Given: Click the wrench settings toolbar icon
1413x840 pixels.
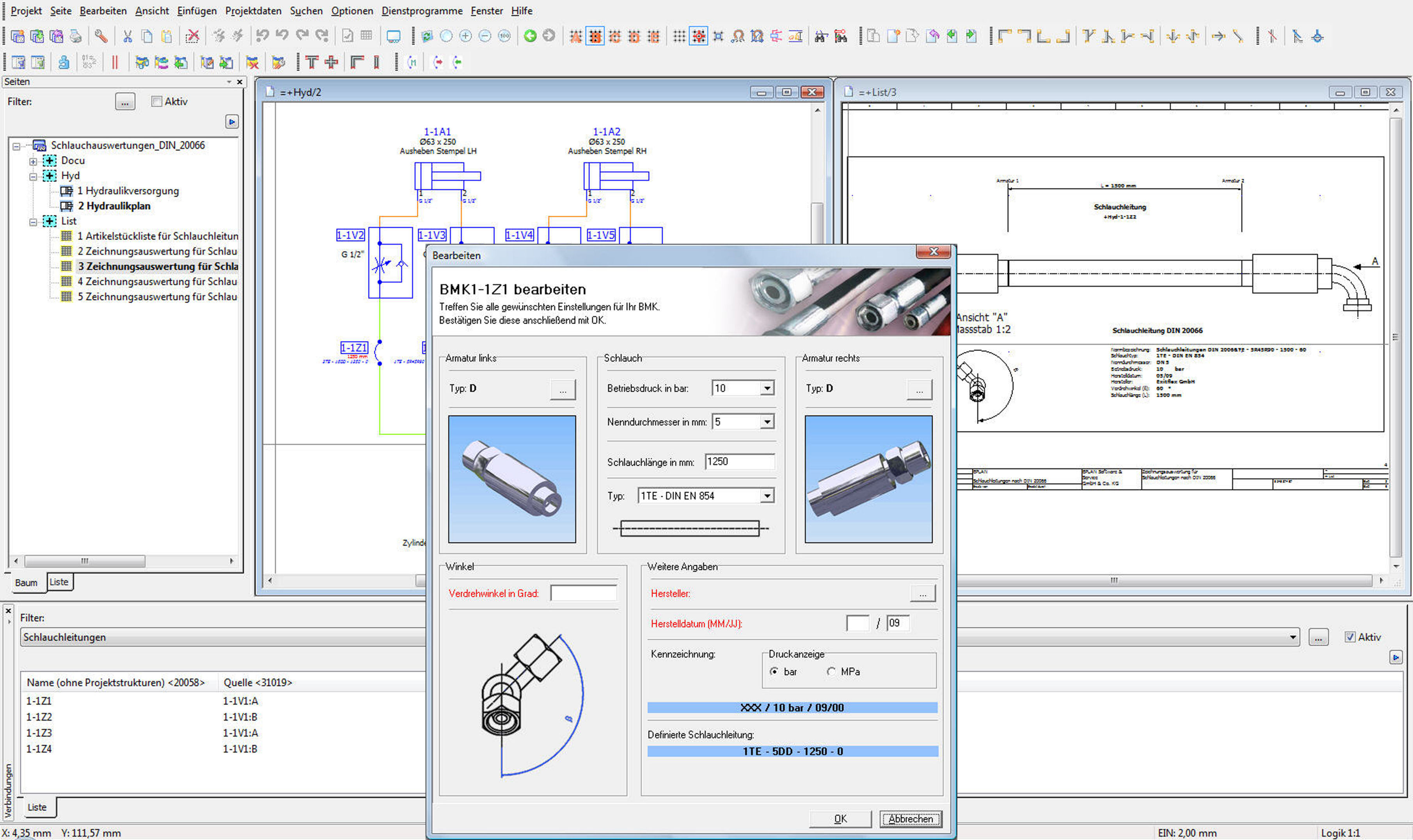Looking at the screenshot, I should (x=101, y=36).
